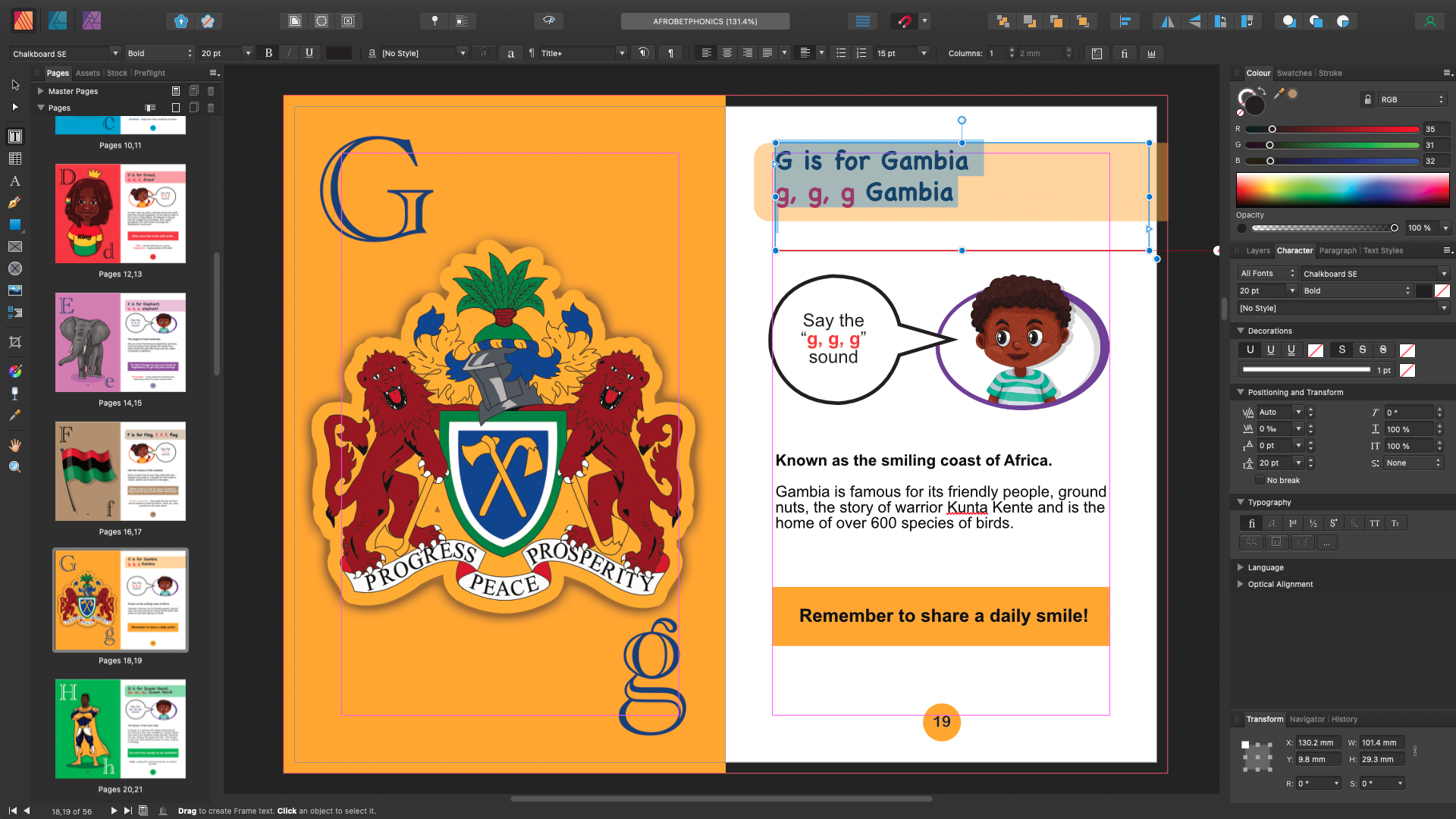Open the All Fonts collection dropdown

(x=1268, y=273)
